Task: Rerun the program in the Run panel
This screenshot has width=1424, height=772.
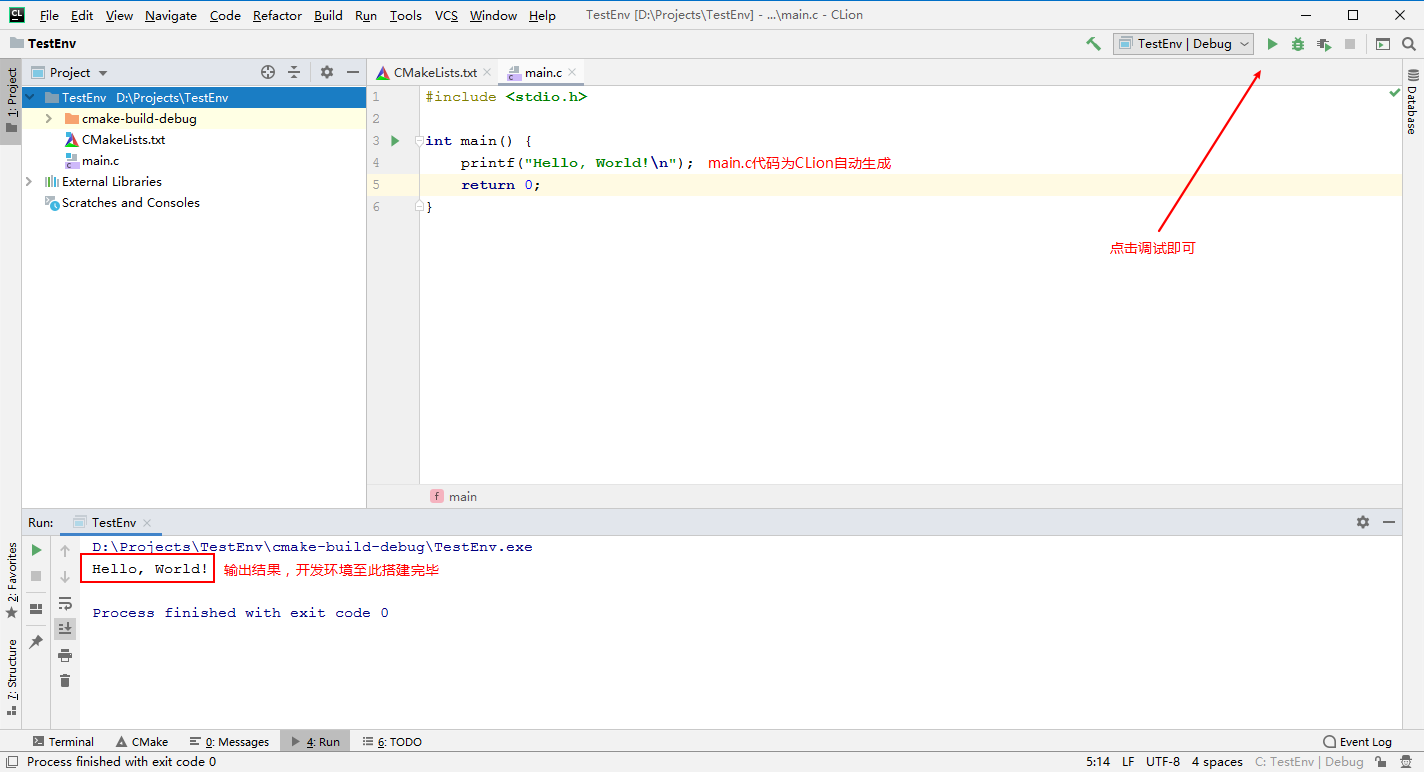Action: pyautogui.click(x=35, y=550)
